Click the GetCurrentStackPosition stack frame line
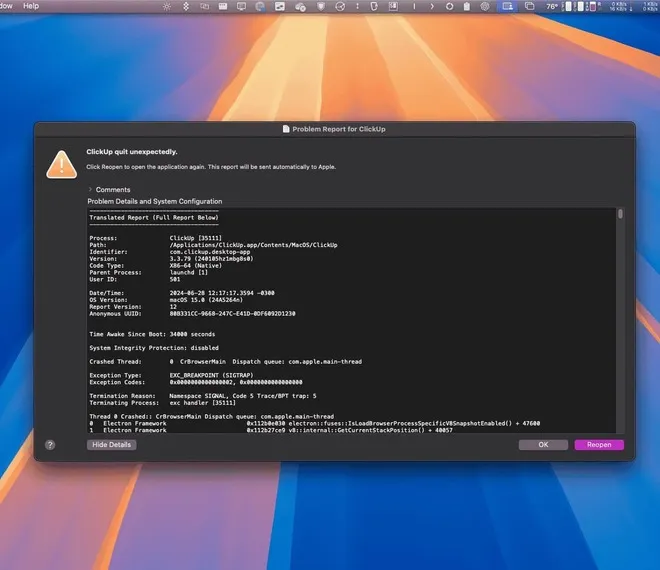Image resolution: width=660 pixels, height=570 pixels. [x=271, y=430]
